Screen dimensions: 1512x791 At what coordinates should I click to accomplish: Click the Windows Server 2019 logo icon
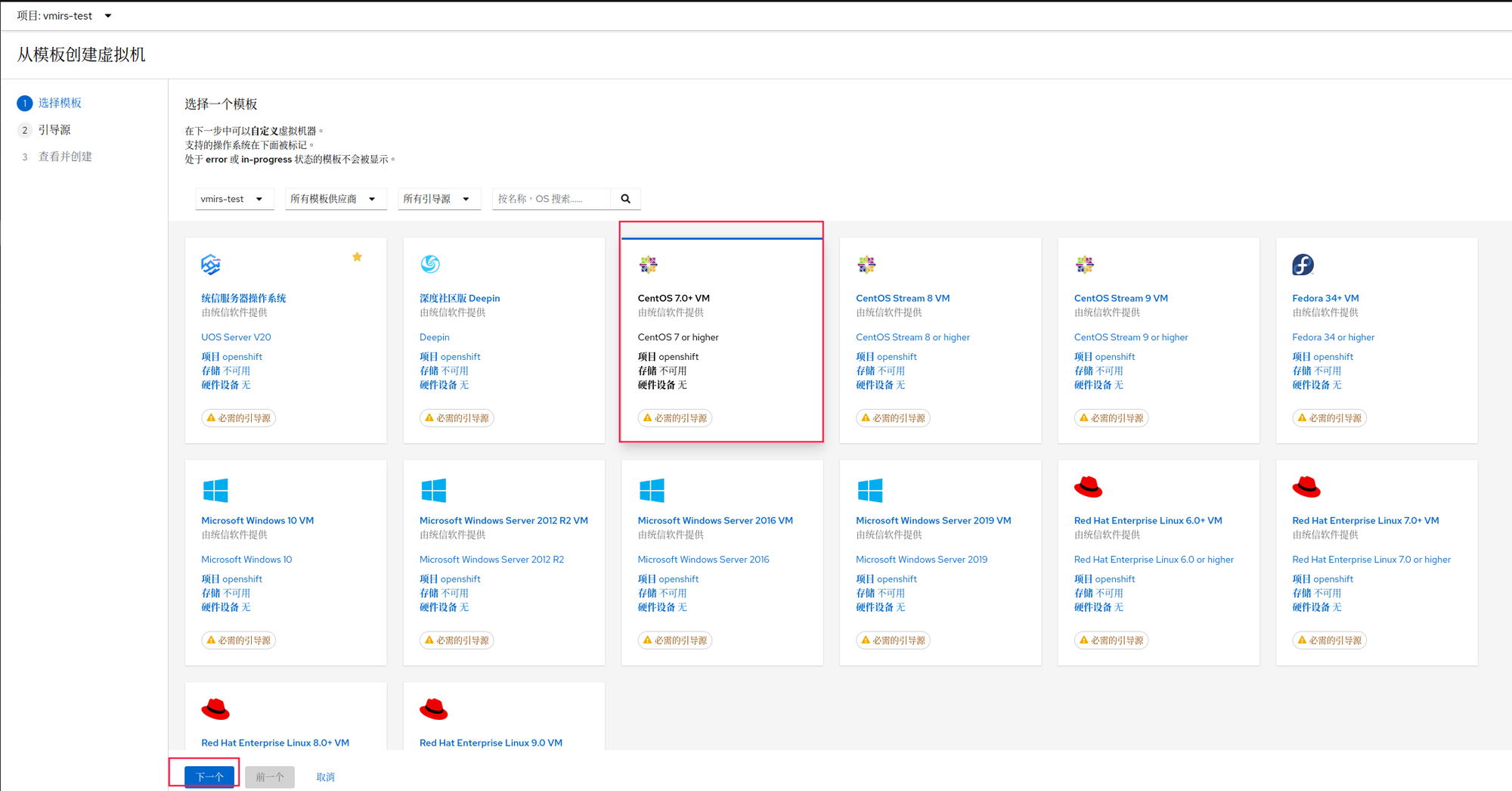(x=870, y=490)
